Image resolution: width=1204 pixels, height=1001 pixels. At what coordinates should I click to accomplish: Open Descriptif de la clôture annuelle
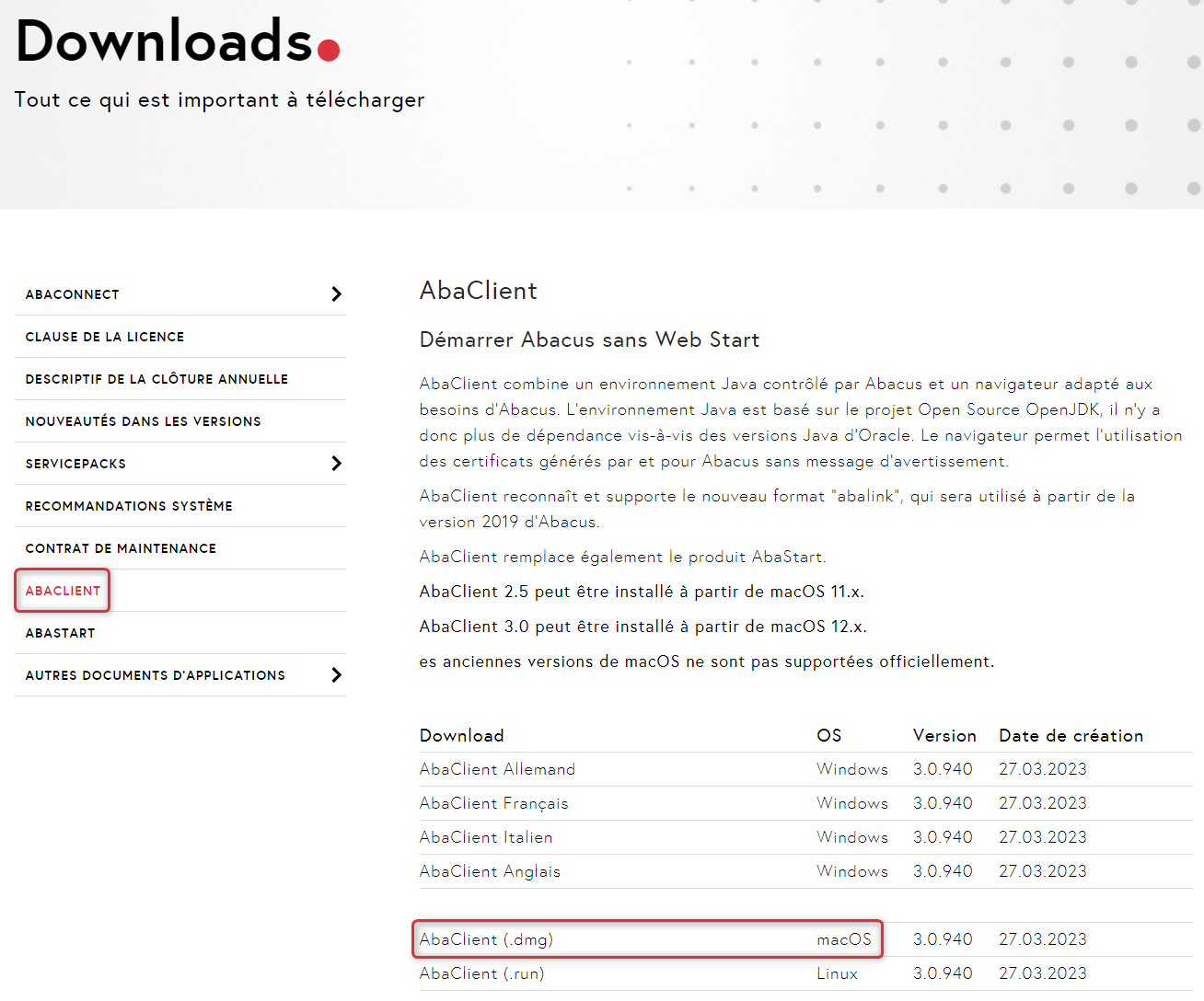(156, 379)
